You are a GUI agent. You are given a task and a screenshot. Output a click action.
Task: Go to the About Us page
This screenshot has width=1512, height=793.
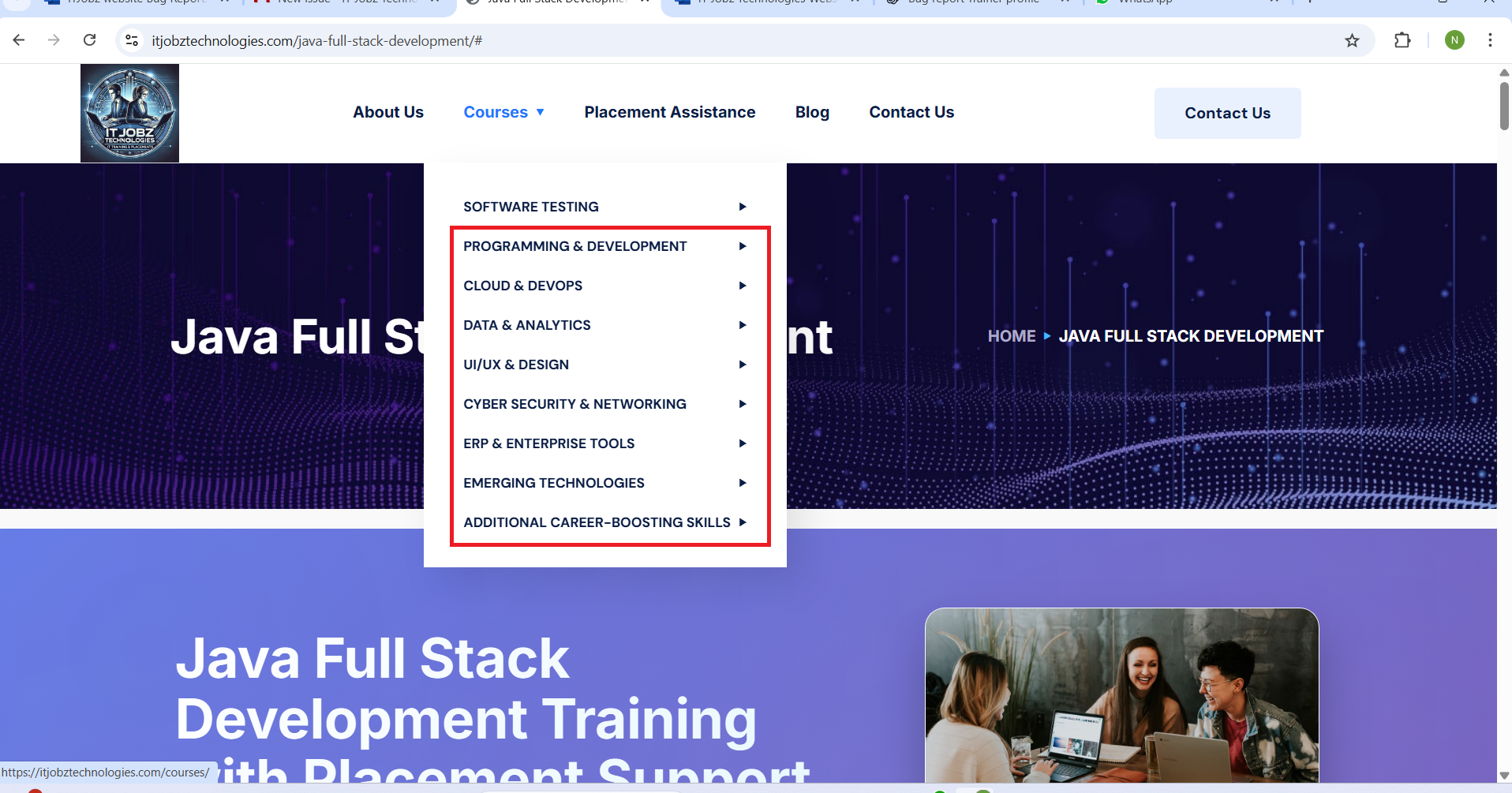(x=387, y=112)
